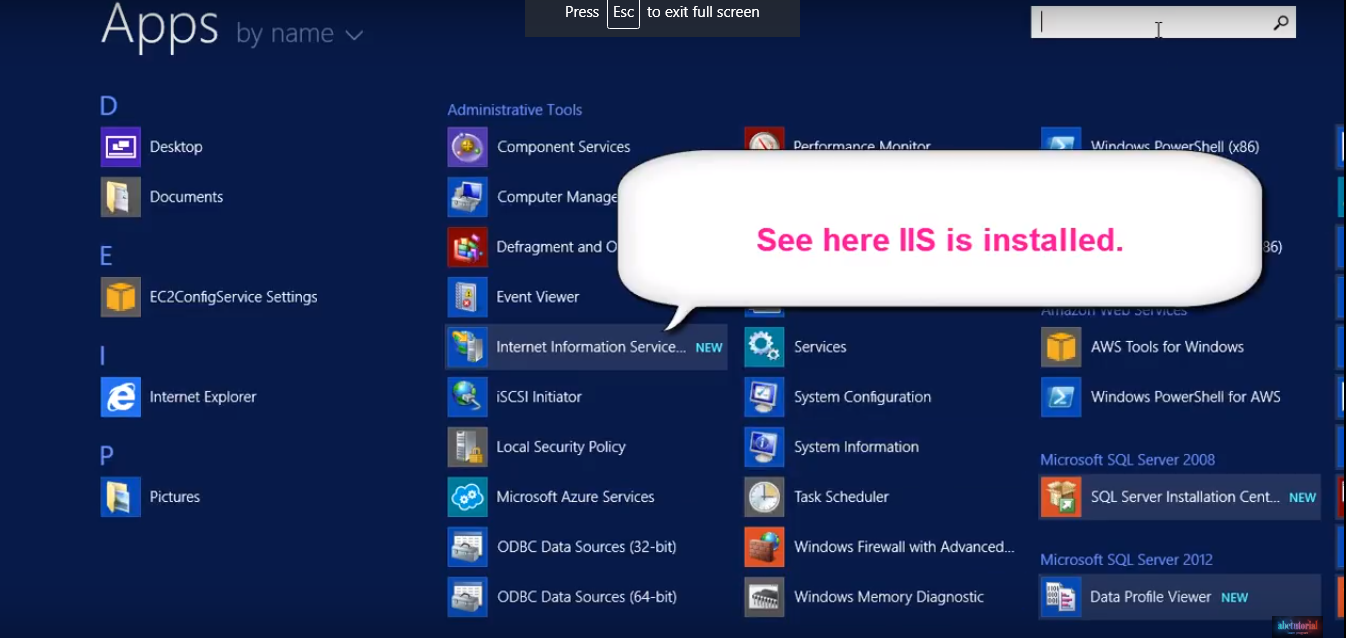The image size is (1346, 638).
Task: Launch Windows Memory Diagnostic icon
Action: click(765, 597)
